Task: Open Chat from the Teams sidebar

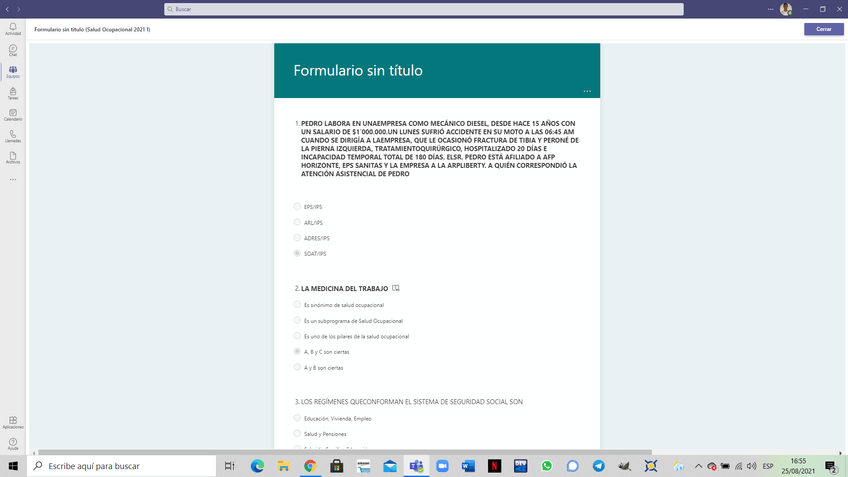Action: coord(12,50)
